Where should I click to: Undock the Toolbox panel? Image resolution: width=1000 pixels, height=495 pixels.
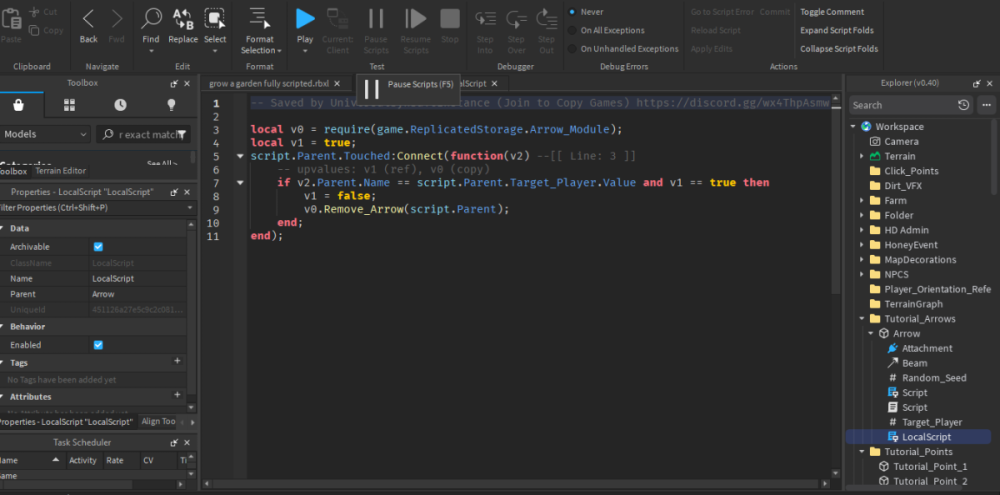tap(173, 84)
